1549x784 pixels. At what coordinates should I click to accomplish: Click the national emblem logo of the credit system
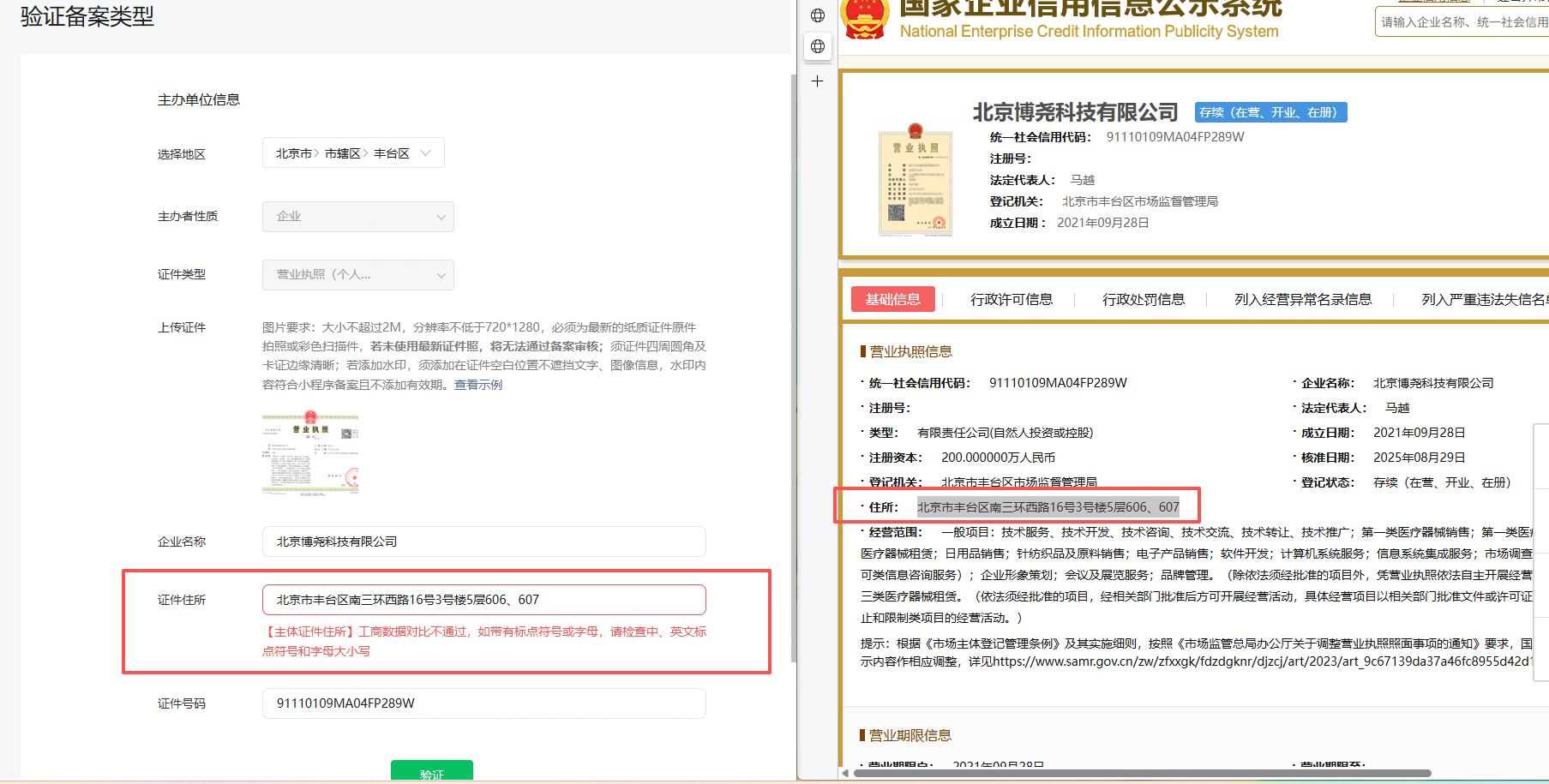[x=865, y=20]
